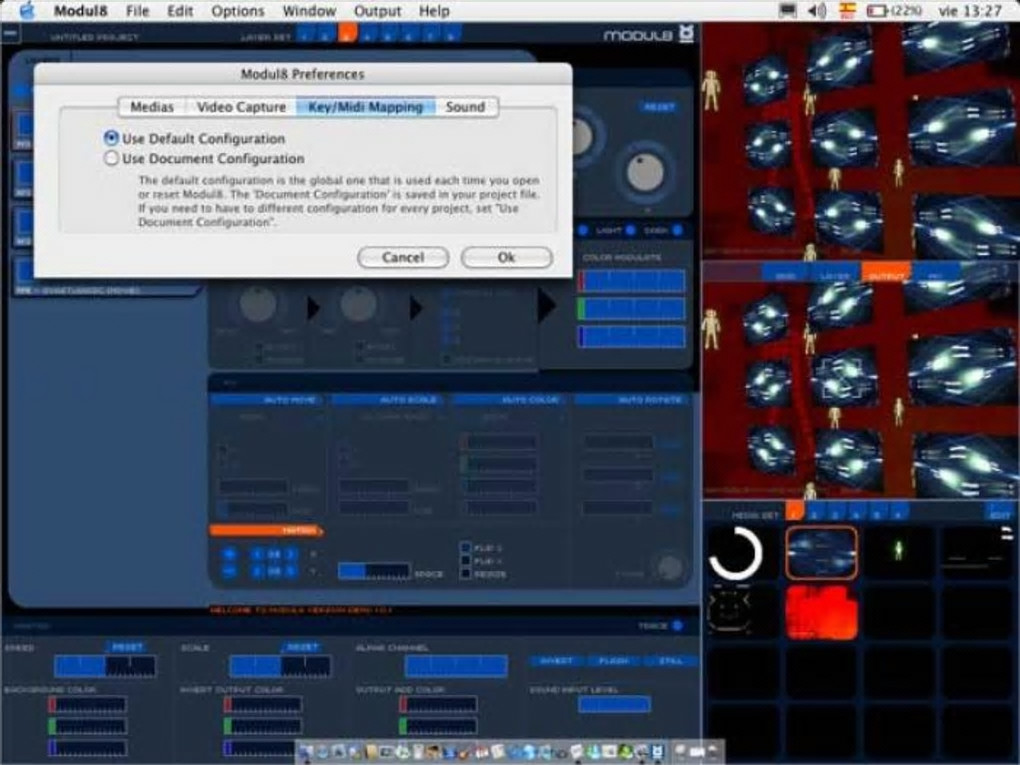Switch to the Medias preferences tab
The height and width of the screenshot is (765, 1020).
[x=152, y=107]
